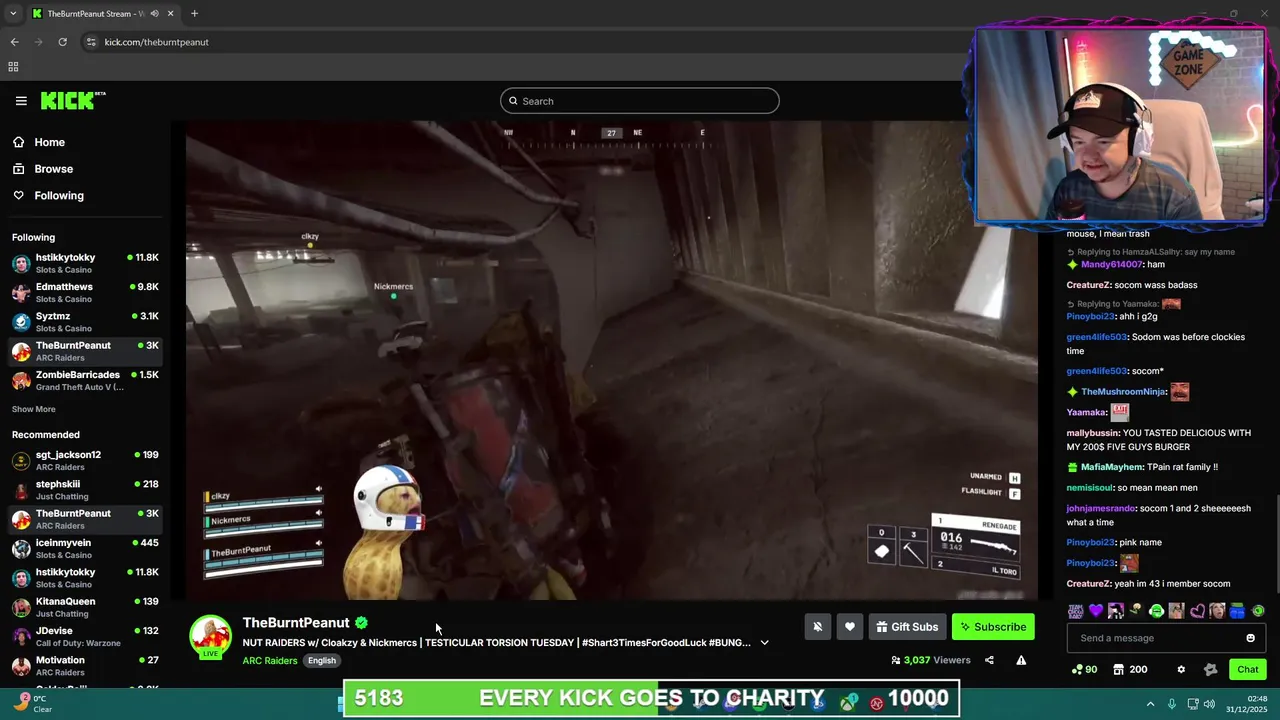Click the Kick search field

[640, 101]
